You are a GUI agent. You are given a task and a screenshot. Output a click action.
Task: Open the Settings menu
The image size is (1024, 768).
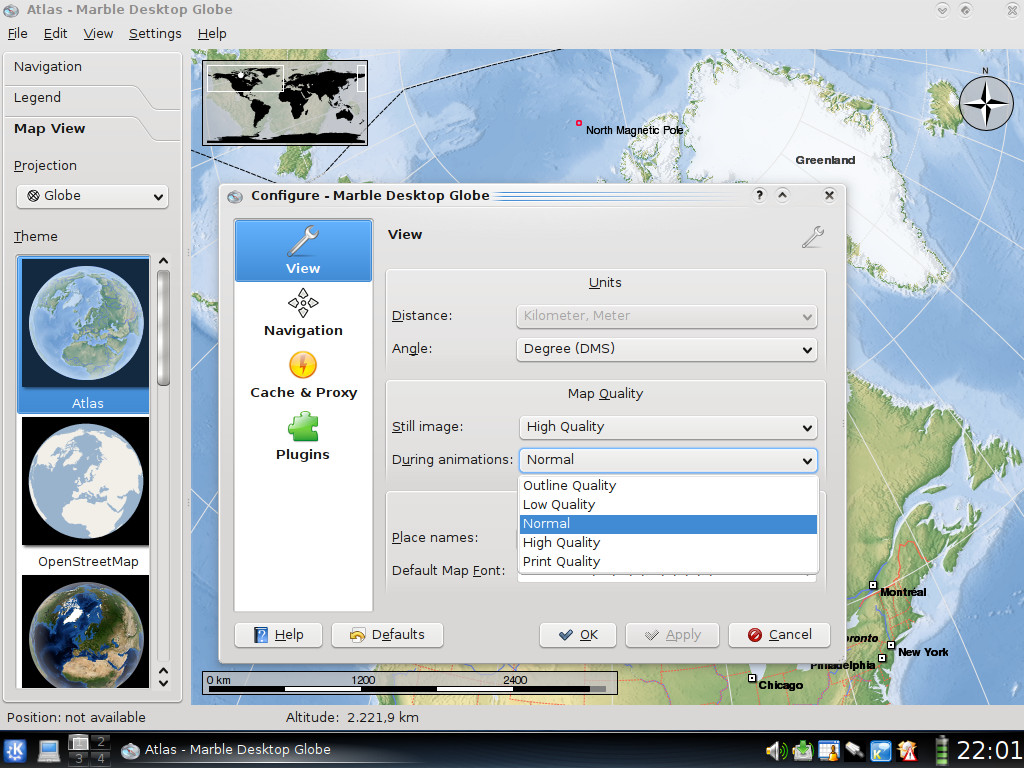(x=155, y=33)
